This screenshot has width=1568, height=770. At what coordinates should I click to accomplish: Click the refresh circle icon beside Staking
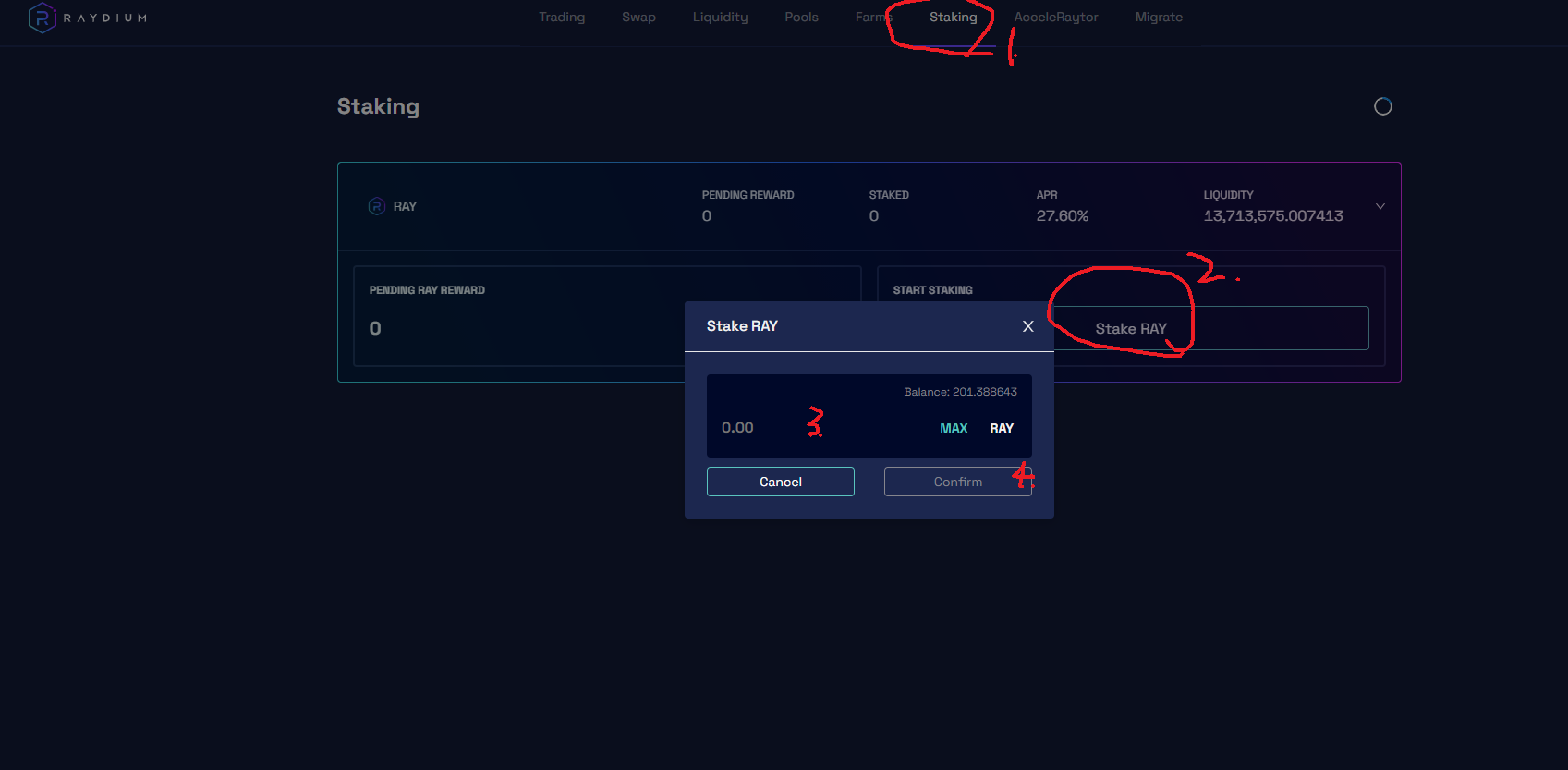[1382, 106]
